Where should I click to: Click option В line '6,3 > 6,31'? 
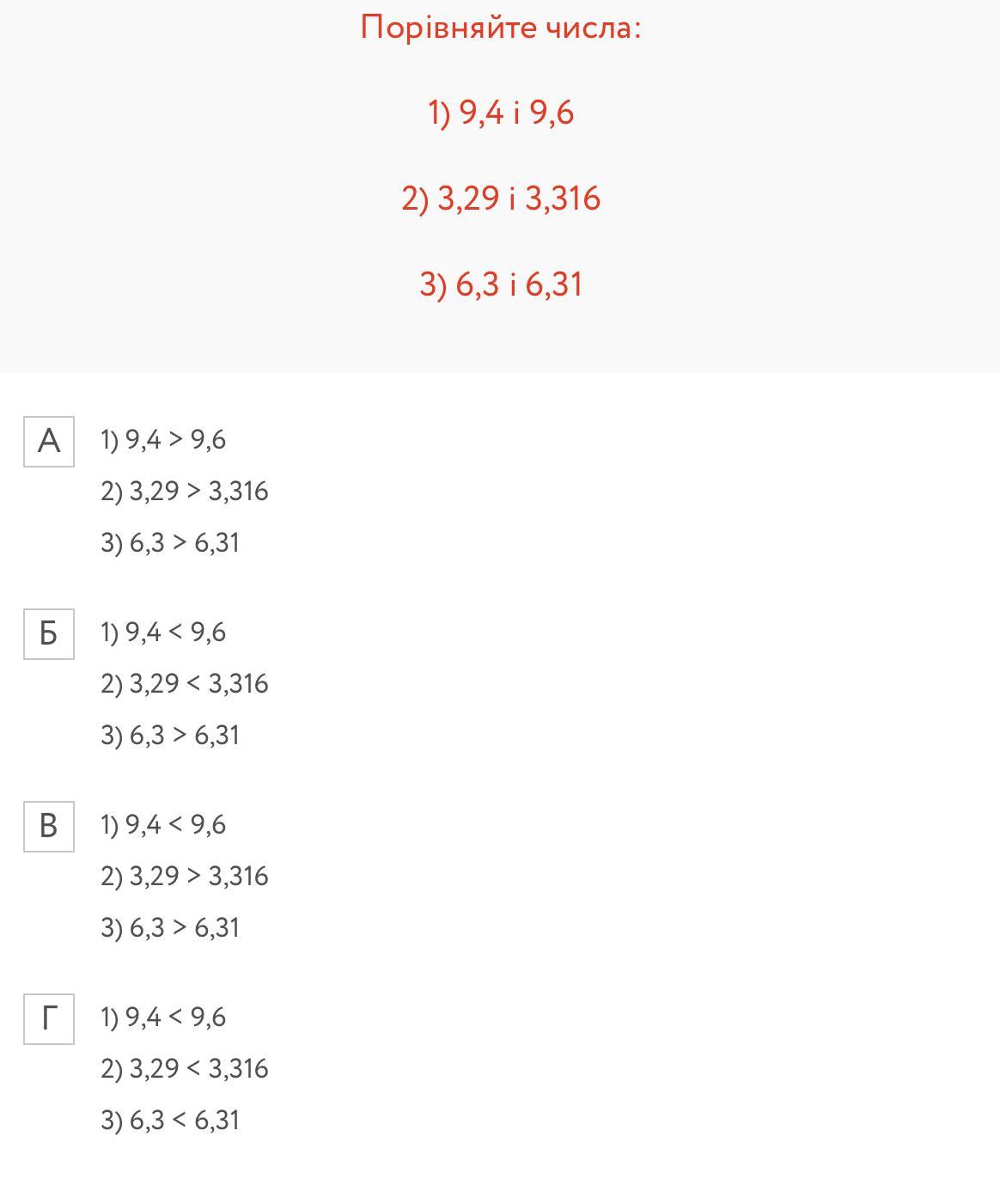pos(170,928)
